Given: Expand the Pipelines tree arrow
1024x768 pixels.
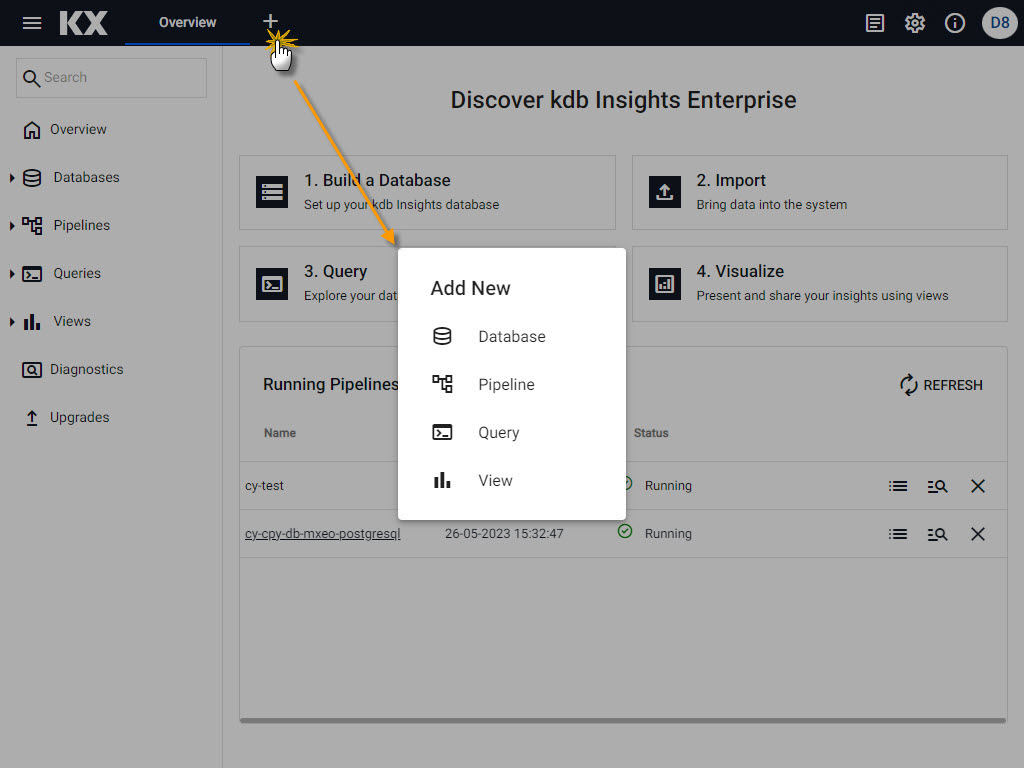Looking at the screenshot, I should pos(12,226).
